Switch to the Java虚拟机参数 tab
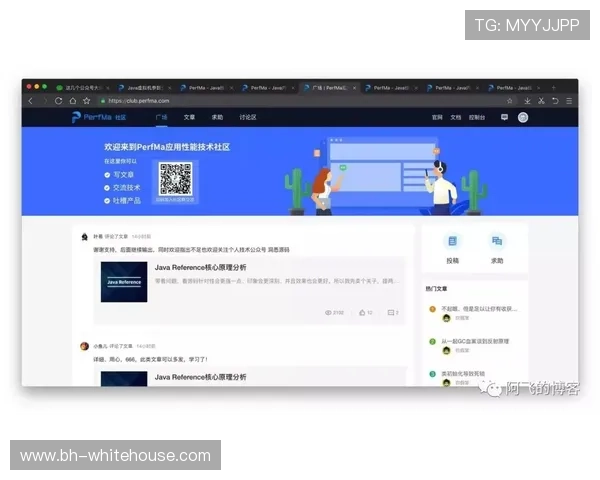 coord(145,88)
